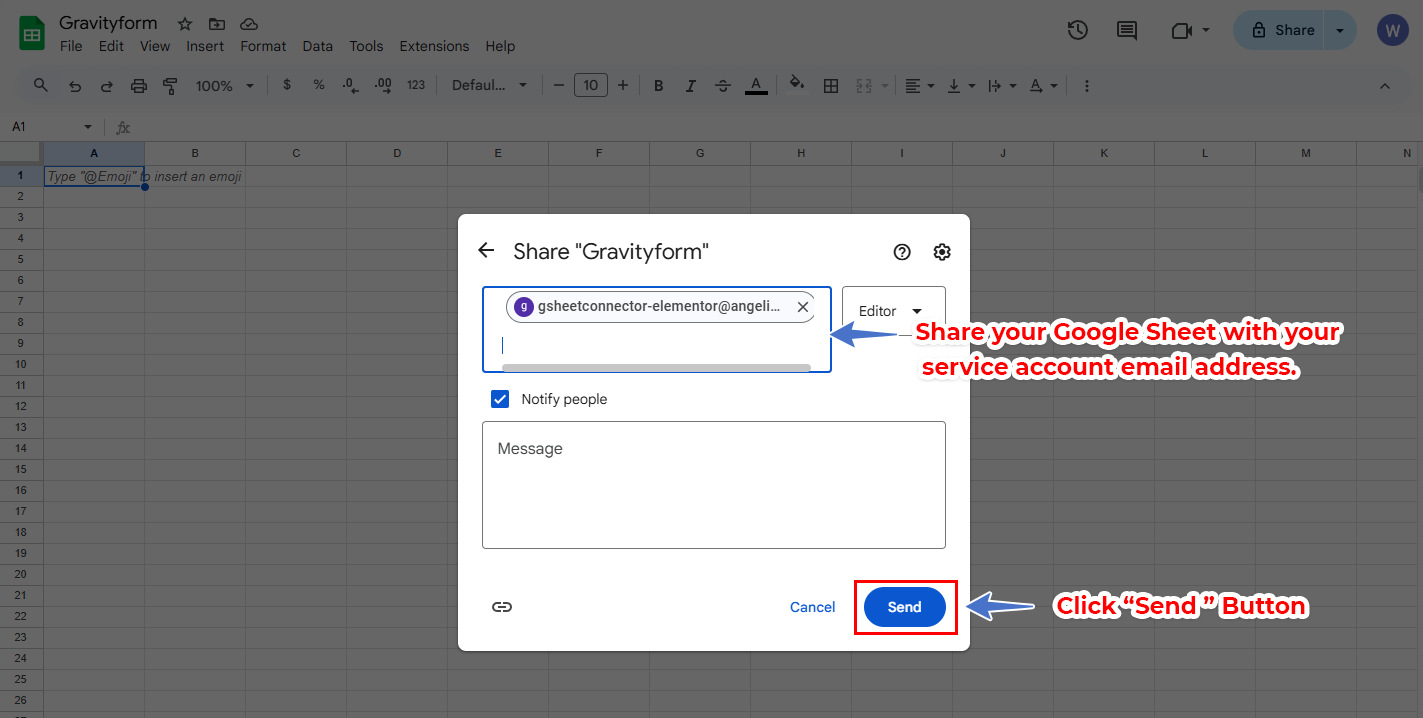Uncheck the Notify people checkbox
The width and height of the screenshot is (1423, 718).
(x=500, y=399)
